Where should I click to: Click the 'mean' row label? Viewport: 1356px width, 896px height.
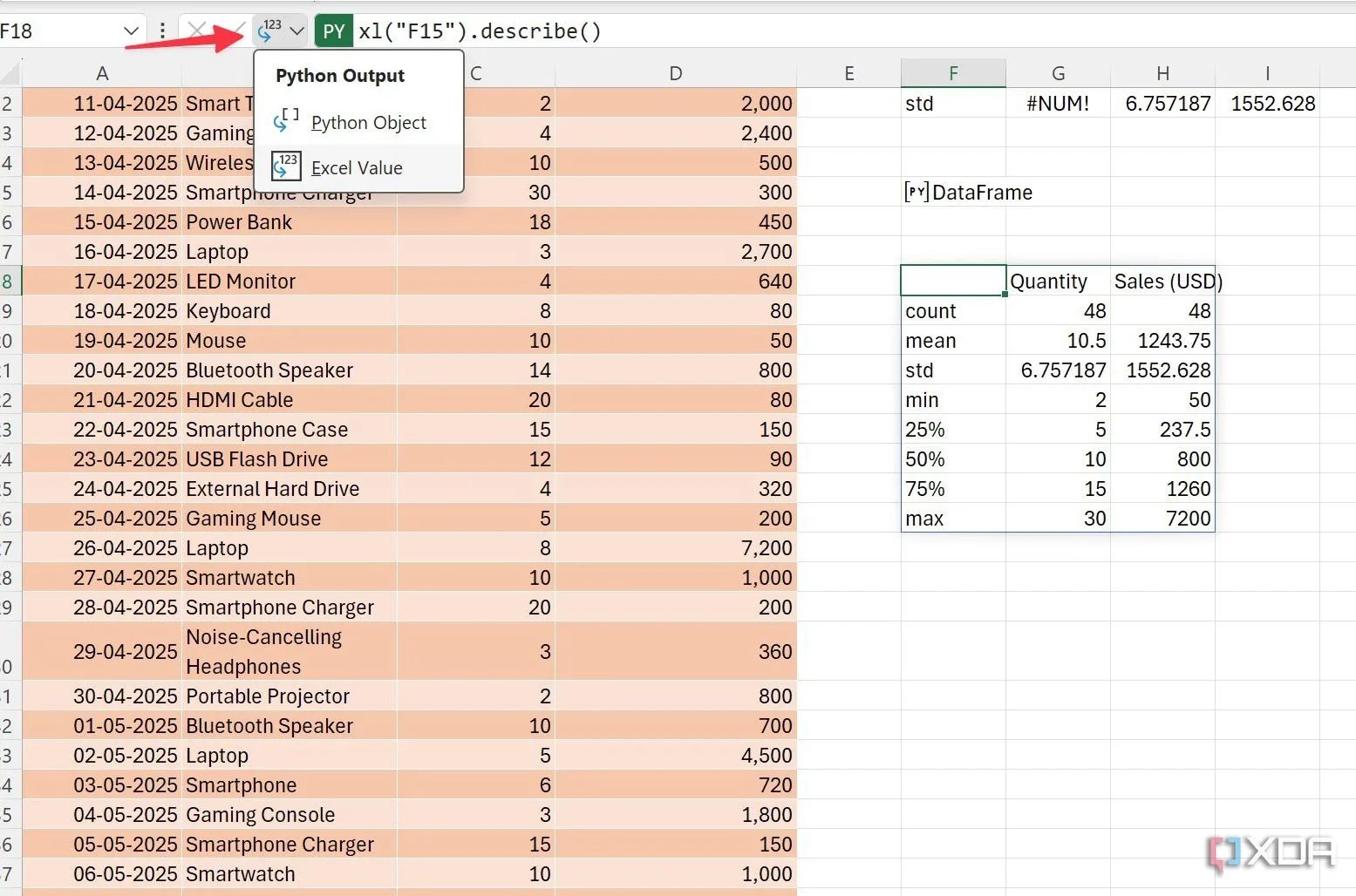click(x=953, y=340)
